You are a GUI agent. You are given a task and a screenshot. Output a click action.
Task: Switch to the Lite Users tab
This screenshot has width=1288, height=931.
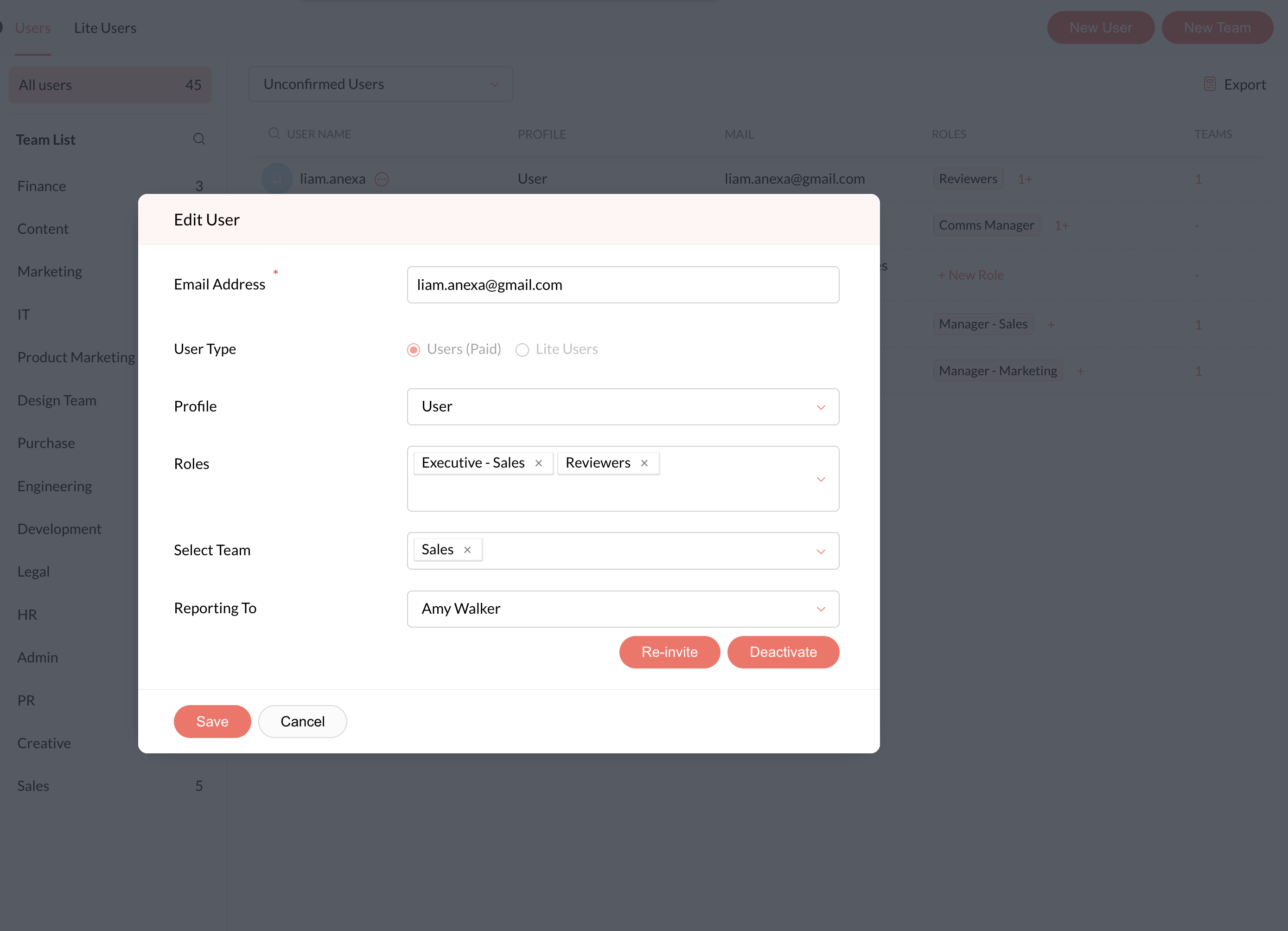coord(105,28)
